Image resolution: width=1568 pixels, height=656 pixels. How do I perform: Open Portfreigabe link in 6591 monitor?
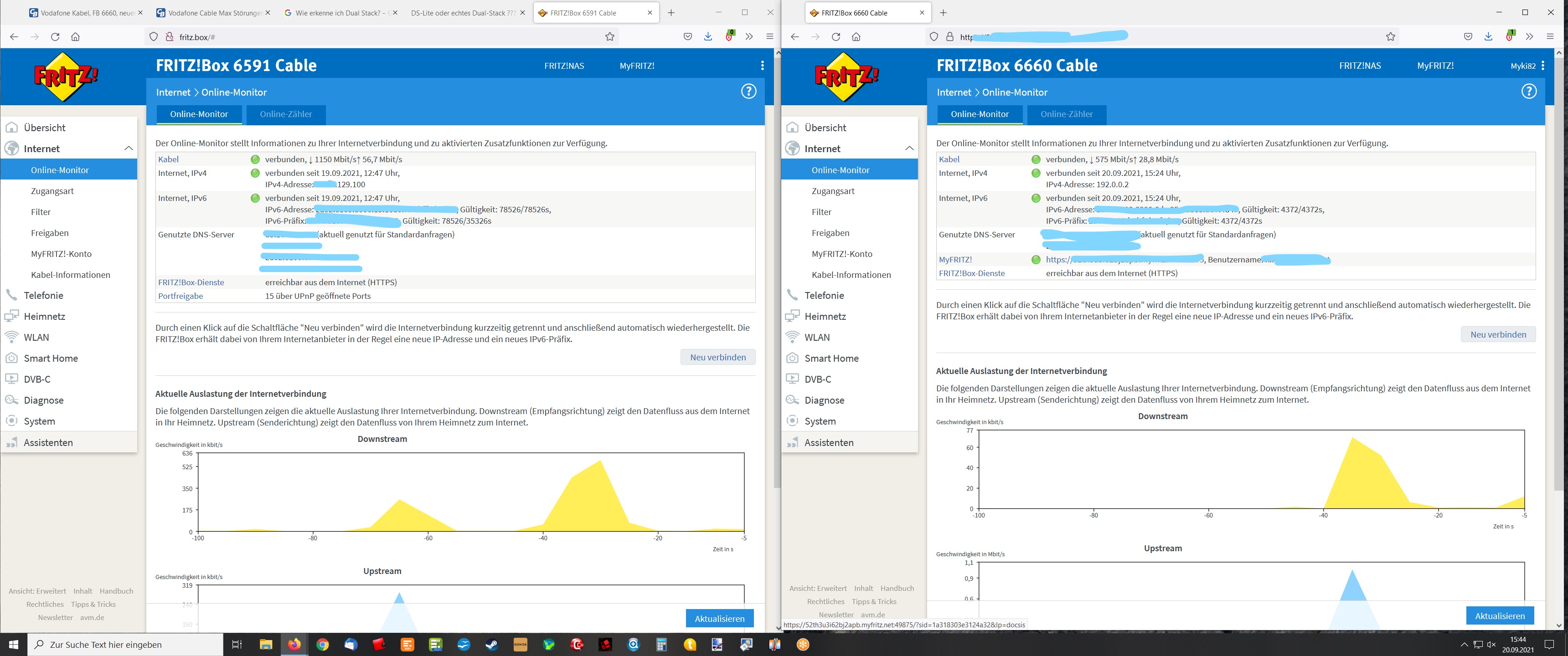180,296
